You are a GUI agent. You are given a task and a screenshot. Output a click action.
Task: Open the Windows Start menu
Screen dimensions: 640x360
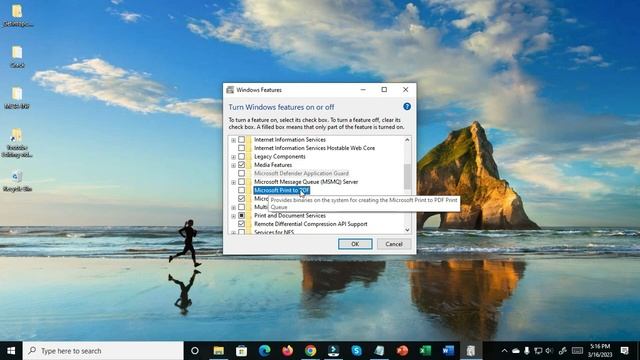pos(11,351)
